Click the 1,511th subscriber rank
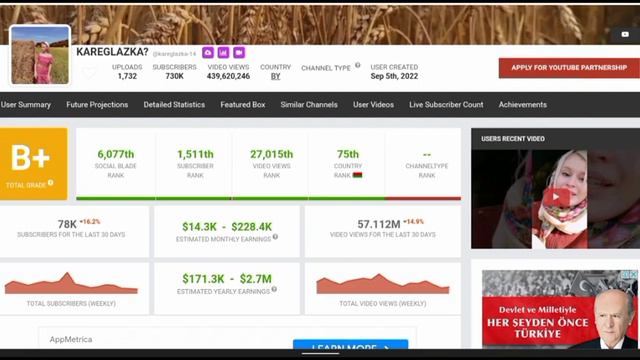The image size is (640, 360). (x=195, y=154)
